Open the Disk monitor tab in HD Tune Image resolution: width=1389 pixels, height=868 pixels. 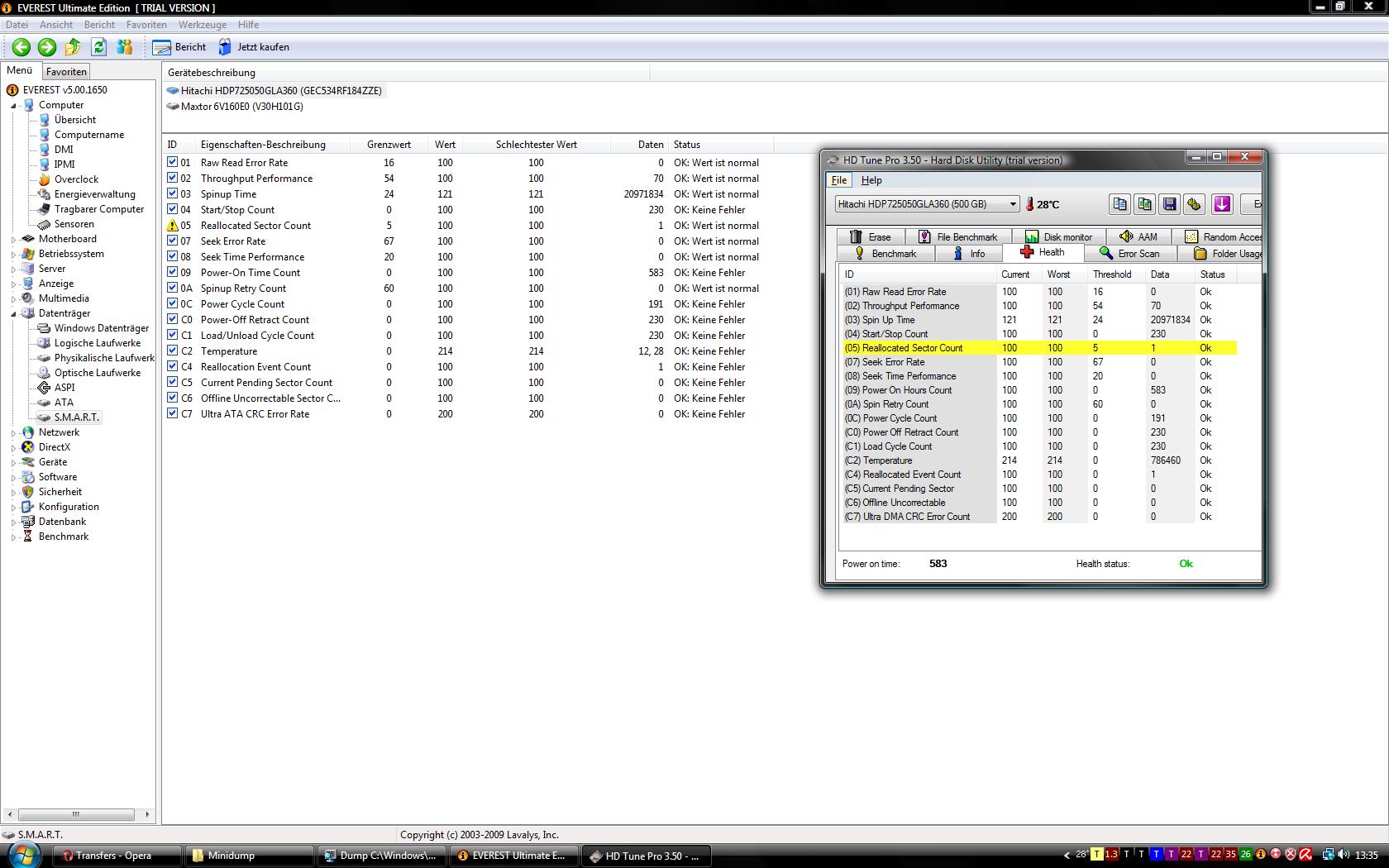[1058, 237]
